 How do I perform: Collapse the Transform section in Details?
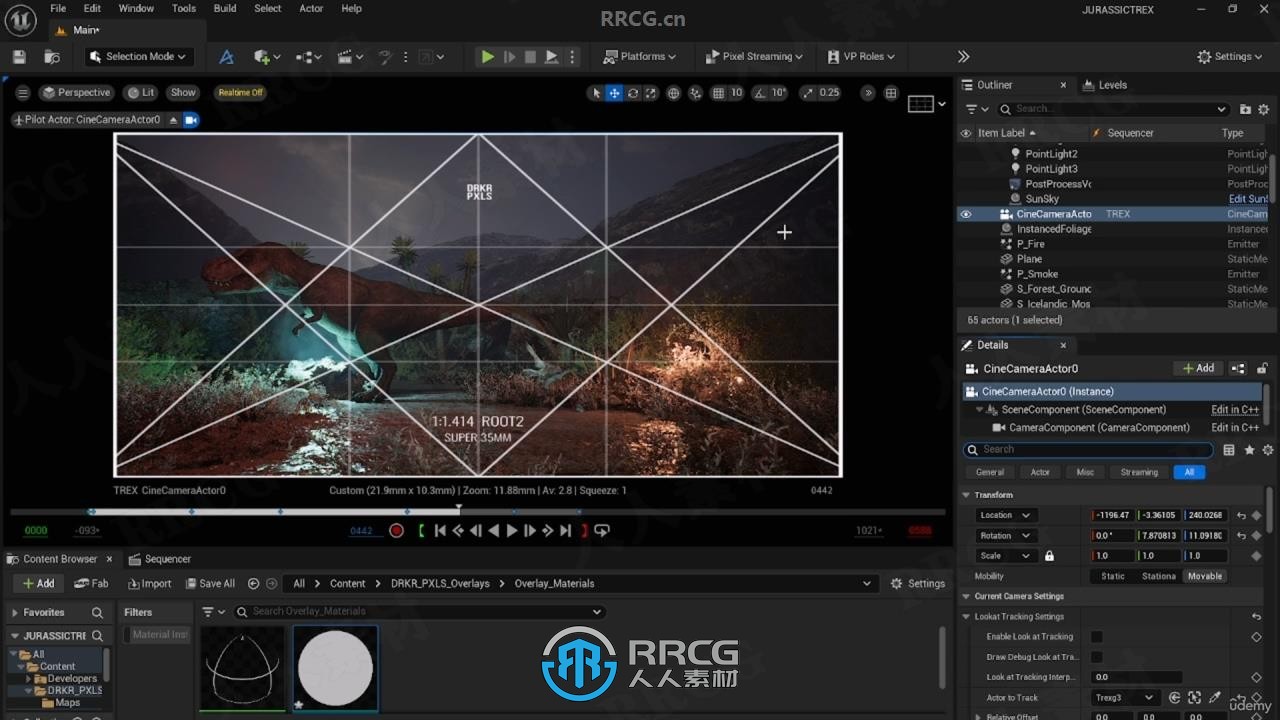coord(966,495)
